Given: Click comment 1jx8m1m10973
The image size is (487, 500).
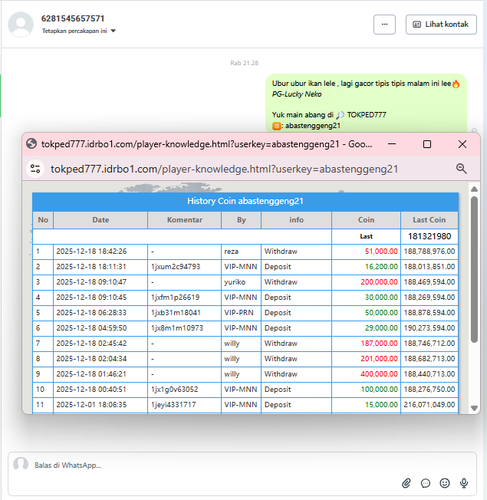Looking at the screenshot, I should pyautogui.click(x=177, y=328).
